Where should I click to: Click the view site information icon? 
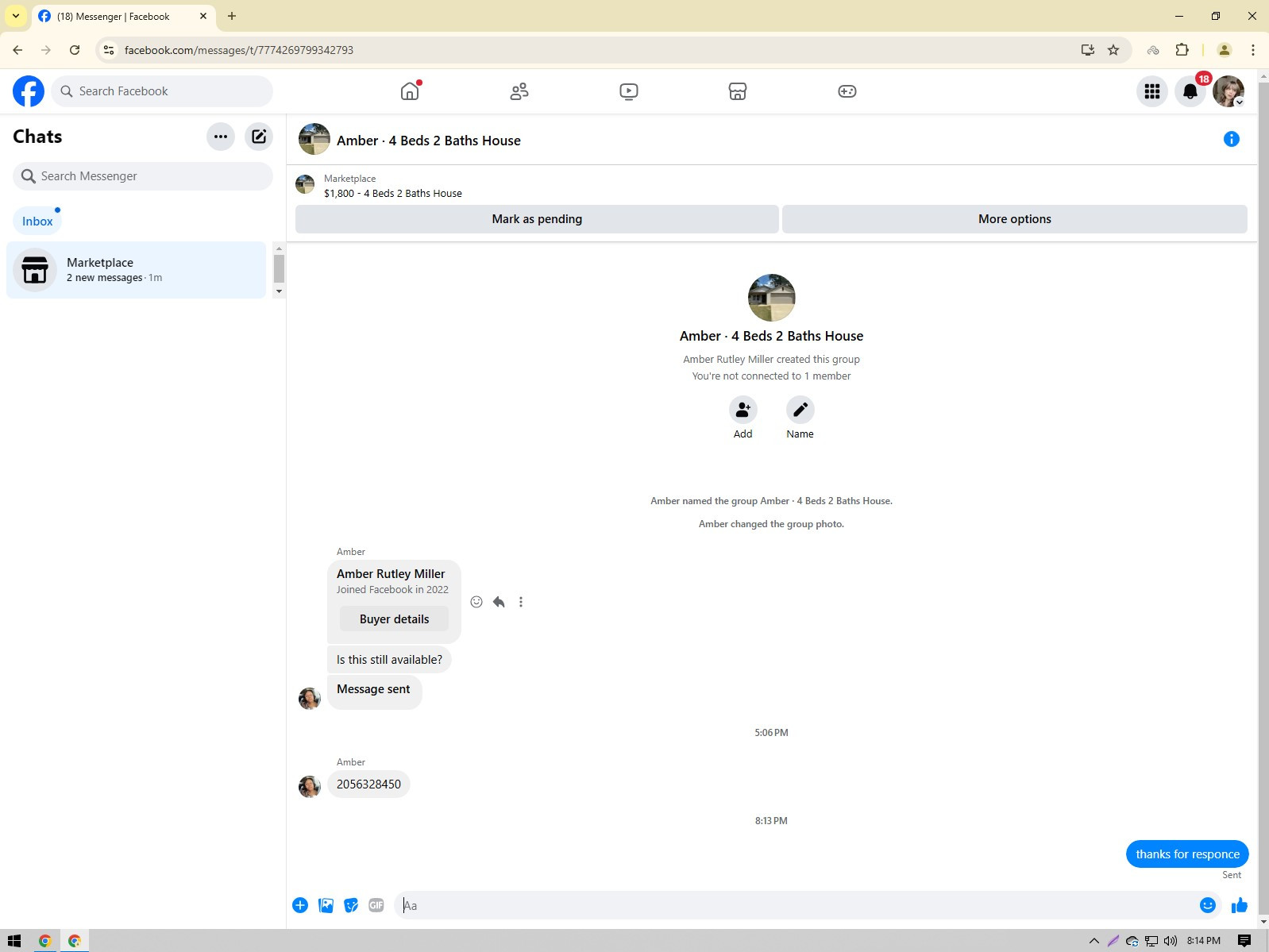[109, 50]
